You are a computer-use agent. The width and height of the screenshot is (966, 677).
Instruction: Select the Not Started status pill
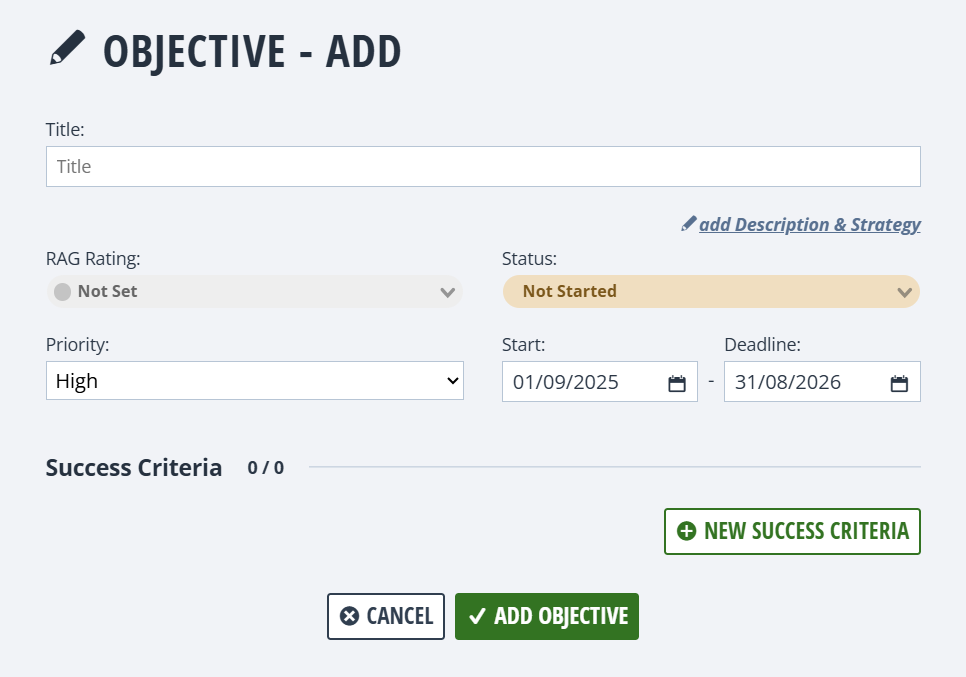pos(712,291)
